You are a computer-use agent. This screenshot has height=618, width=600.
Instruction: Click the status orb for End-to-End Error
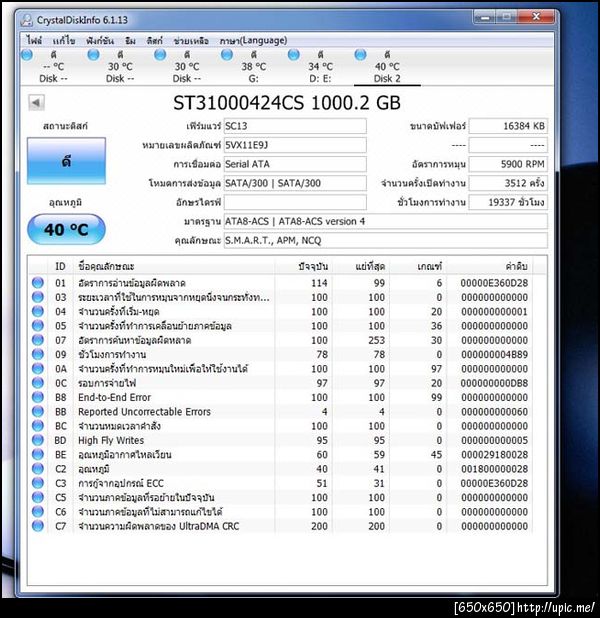(x=38, y=397)
